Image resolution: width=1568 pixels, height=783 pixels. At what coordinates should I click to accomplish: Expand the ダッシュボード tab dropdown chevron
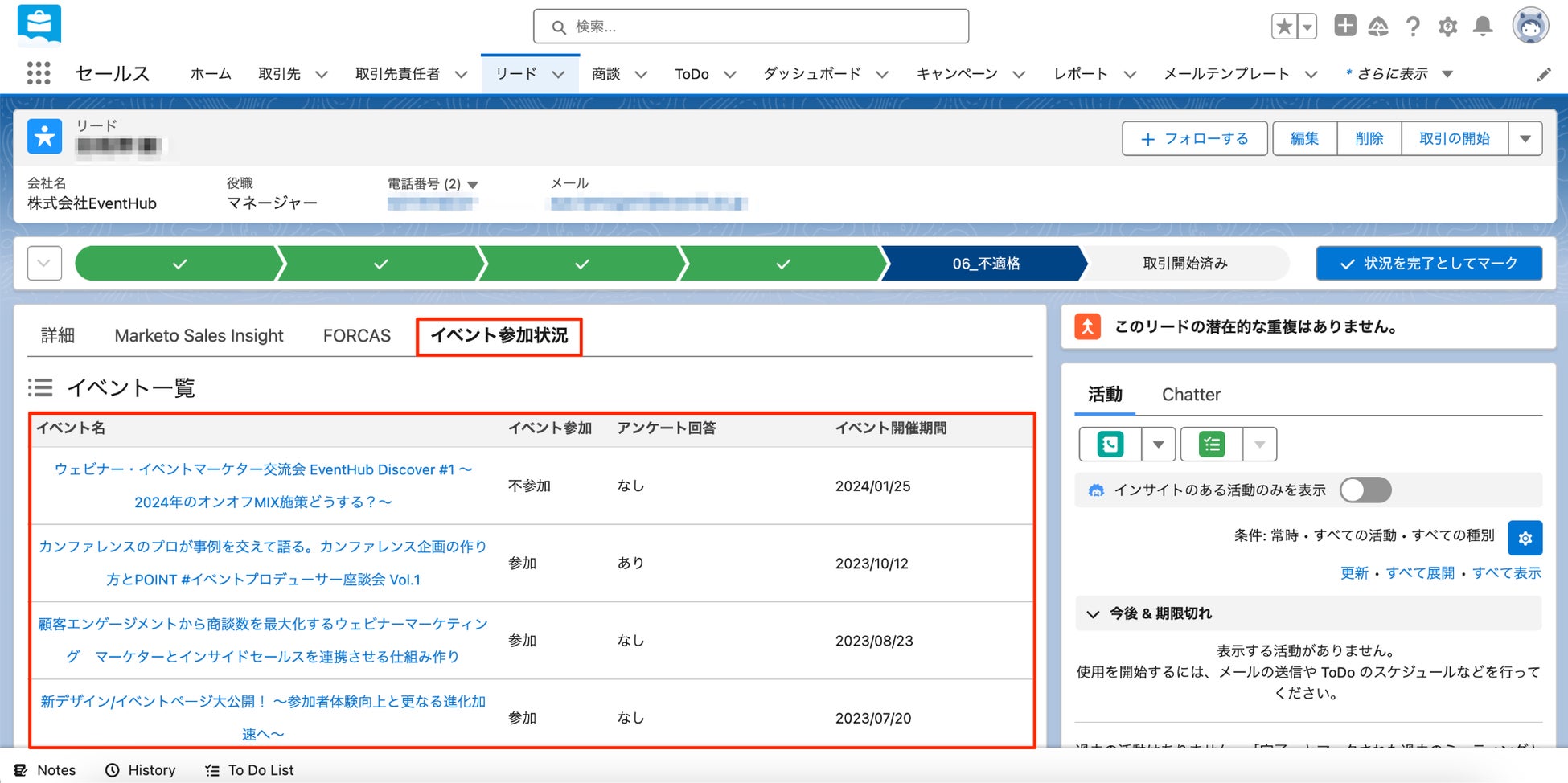882,75
